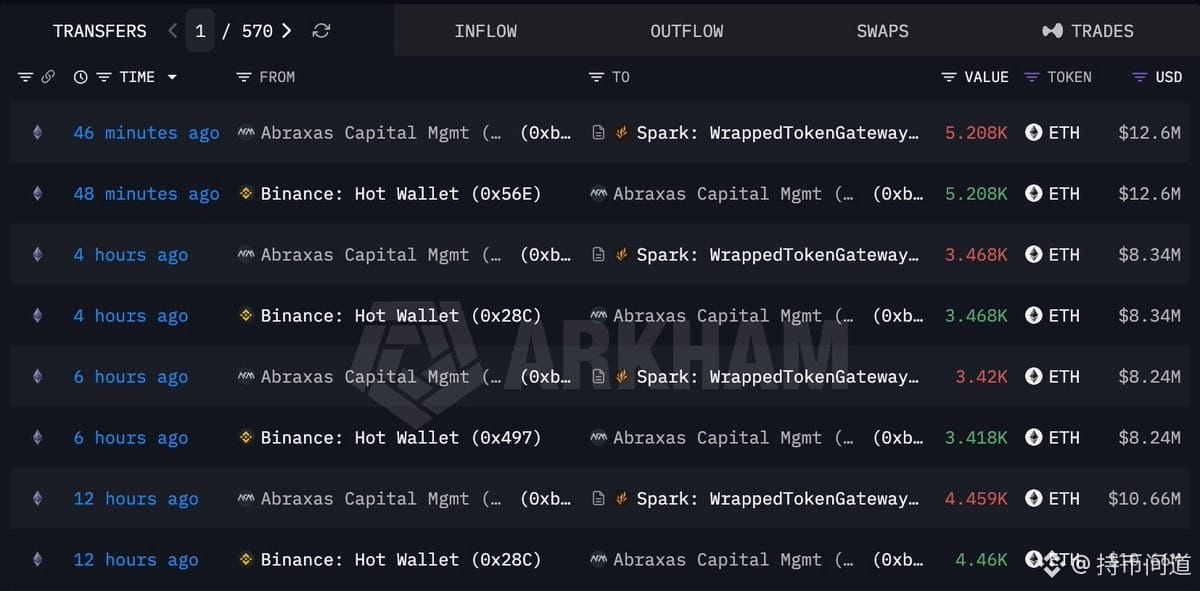Expand the TIME sort dropdown arrow
Screen dimensions: 1200x591
click(x=172, y=77)
